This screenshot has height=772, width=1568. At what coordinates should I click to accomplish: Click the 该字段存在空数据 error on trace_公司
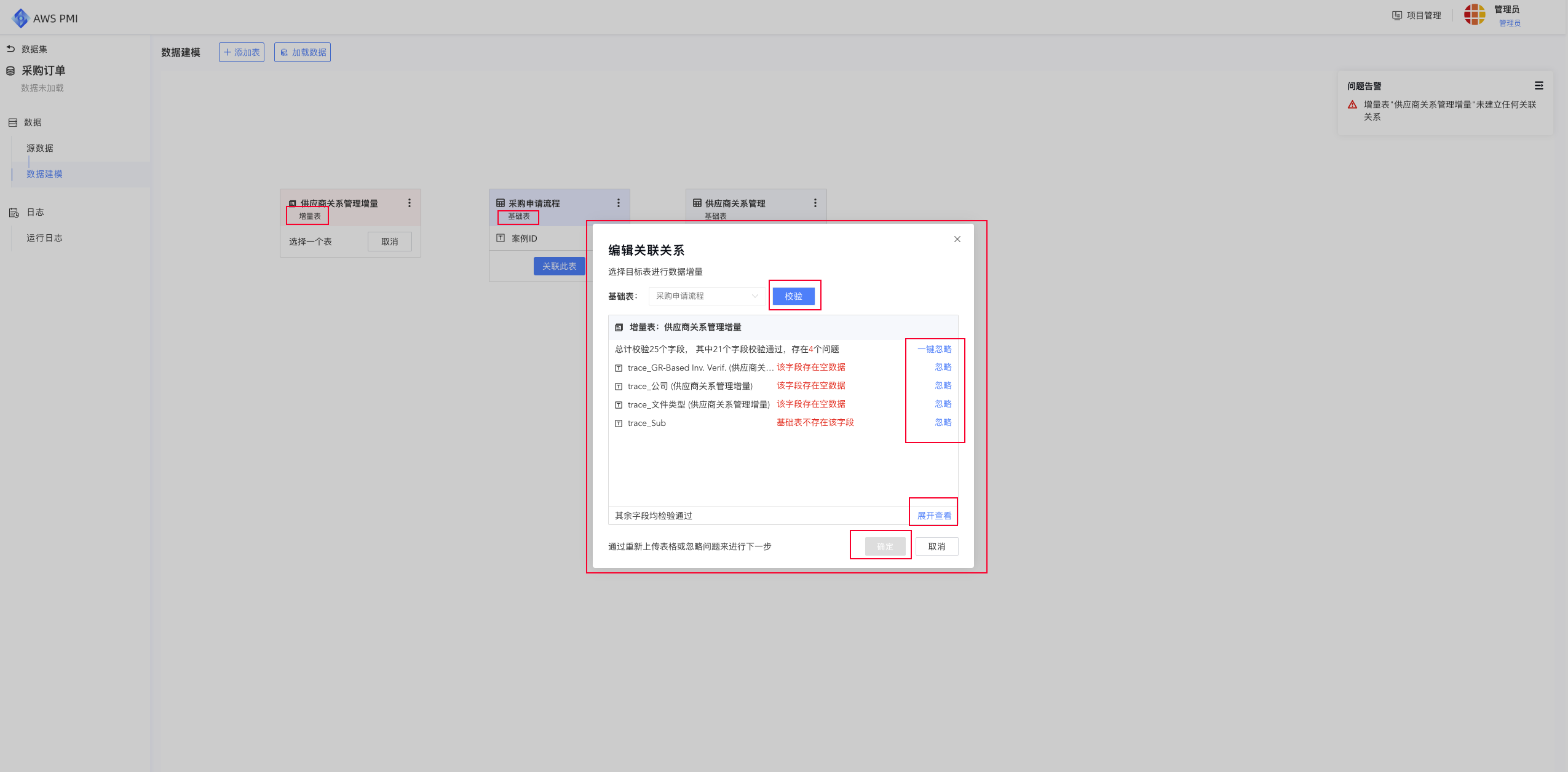[x=811, y=385]
